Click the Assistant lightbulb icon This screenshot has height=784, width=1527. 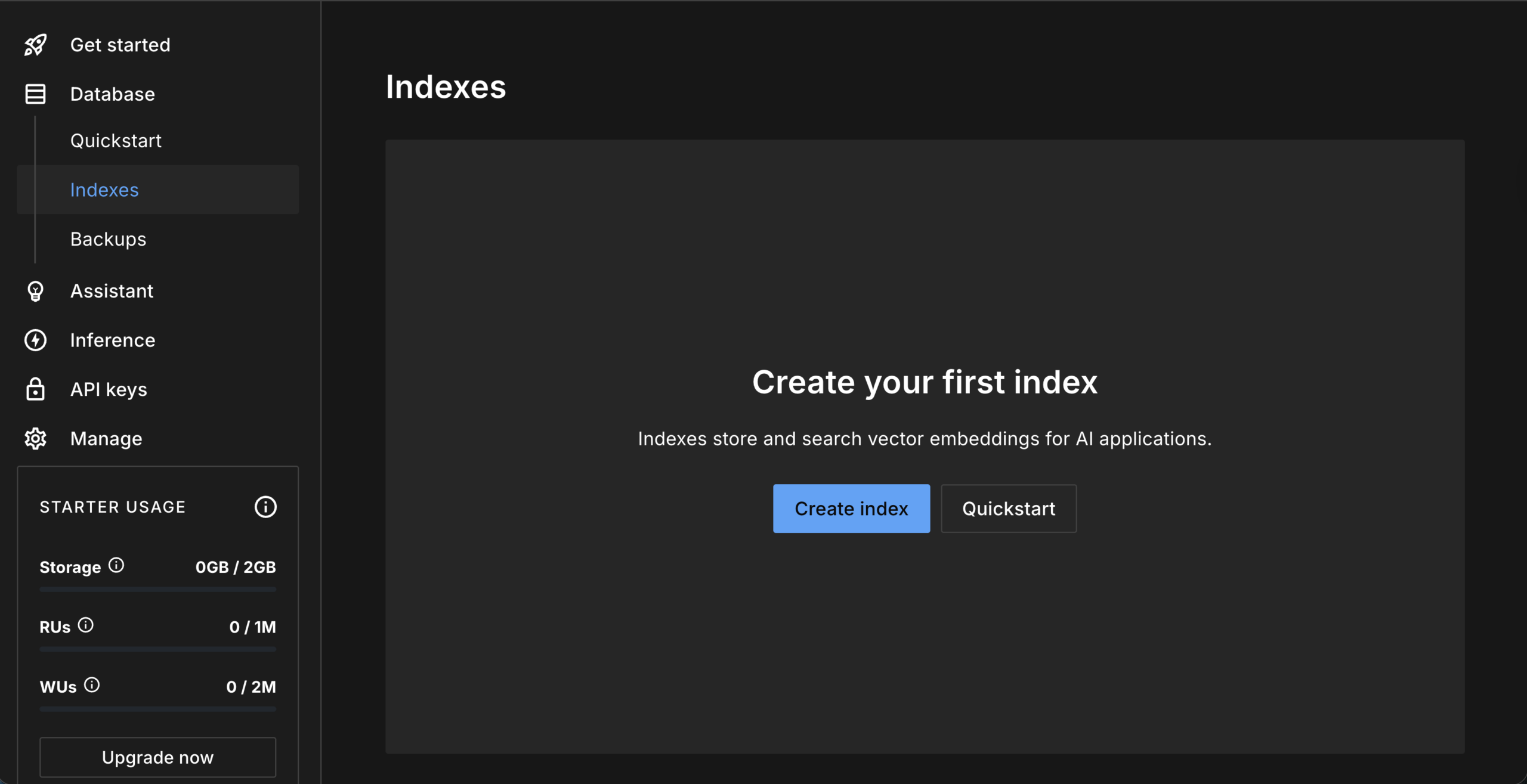(x=35, y=291)
